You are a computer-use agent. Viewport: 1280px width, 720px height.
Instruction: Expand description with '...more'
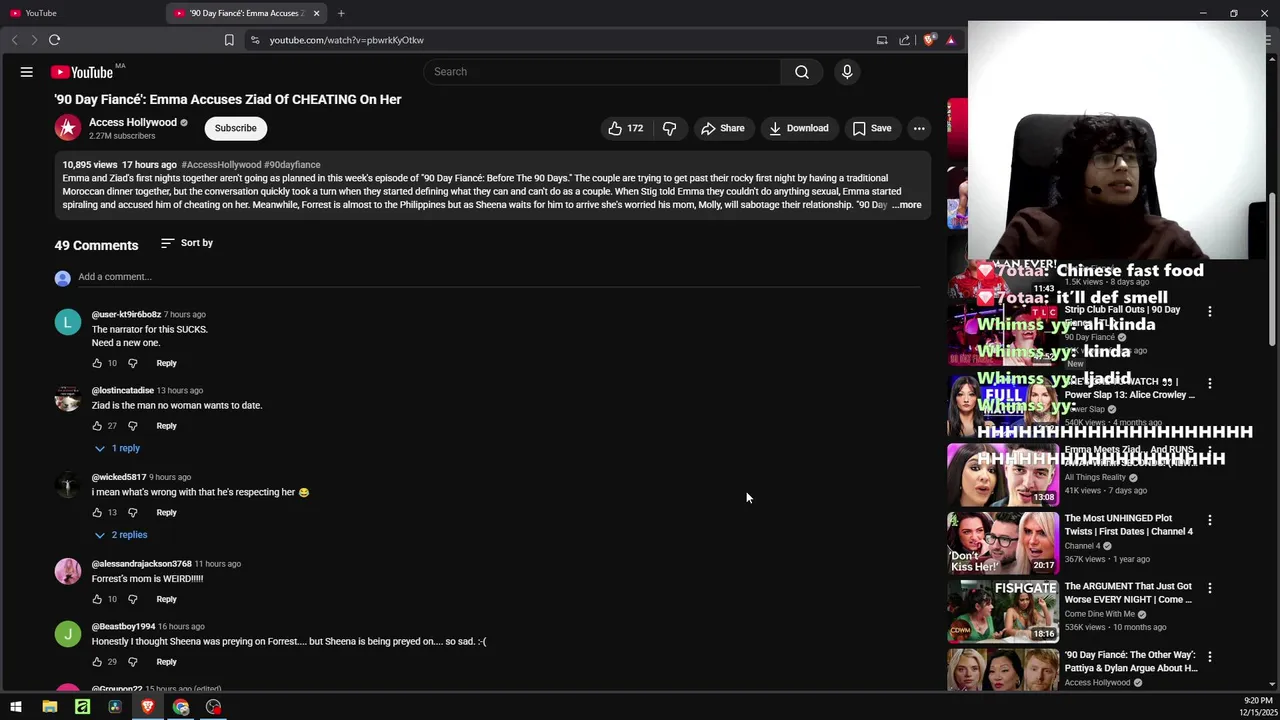coord(908,205)
